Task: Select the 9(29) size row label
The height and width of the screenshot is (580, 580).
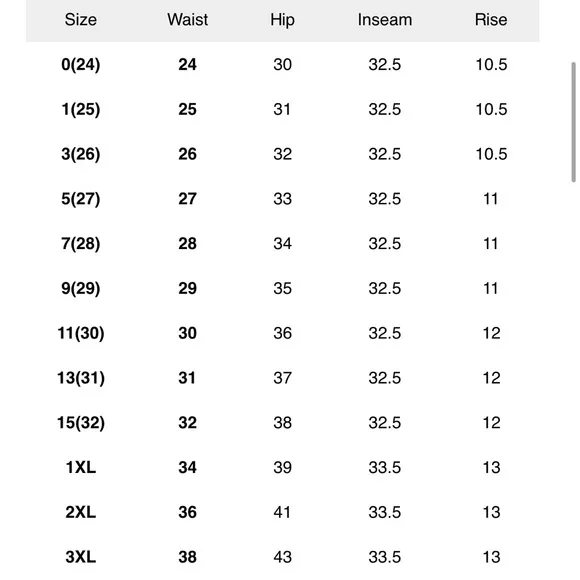Action: [x=81, y=289]
